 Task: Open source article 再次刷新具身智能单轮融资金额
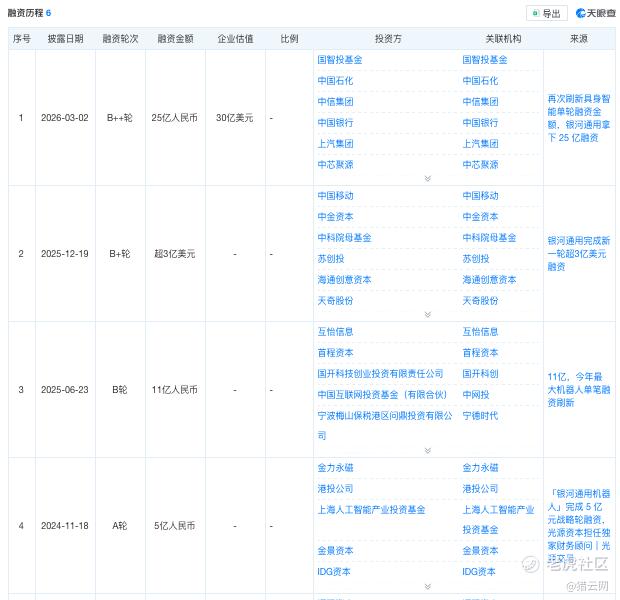pos(579,118)
